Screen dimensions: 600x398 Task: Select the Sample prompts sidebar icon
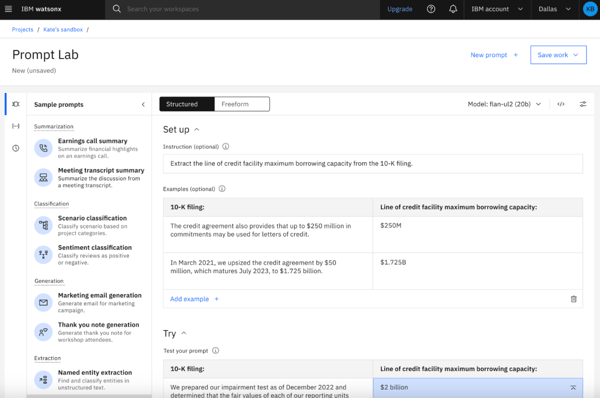(x=16, y=104)
